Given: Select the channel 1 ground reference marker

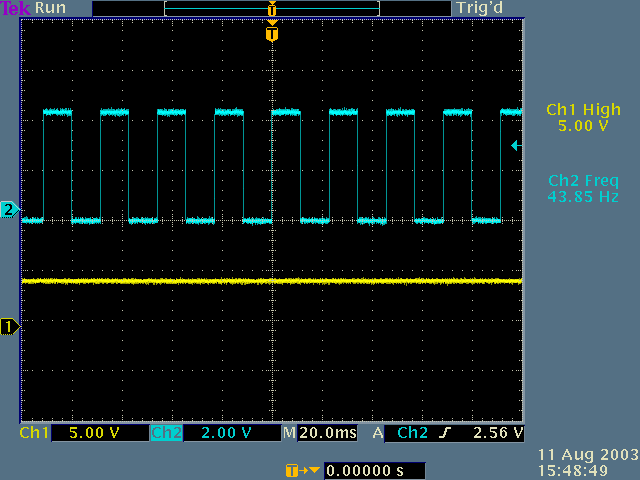Looking at the screenshot, I should point(9,327).
